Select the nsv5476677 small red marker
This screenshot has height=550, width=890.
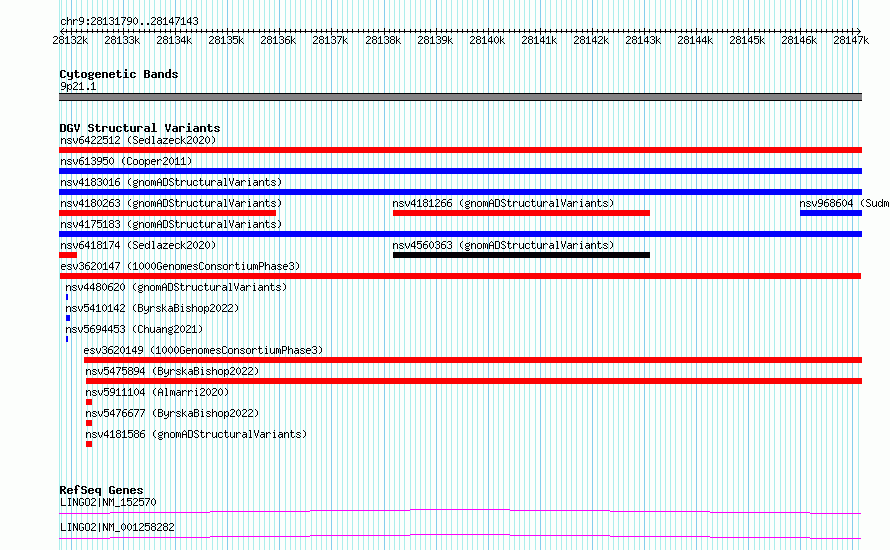(x=89, y=423)
